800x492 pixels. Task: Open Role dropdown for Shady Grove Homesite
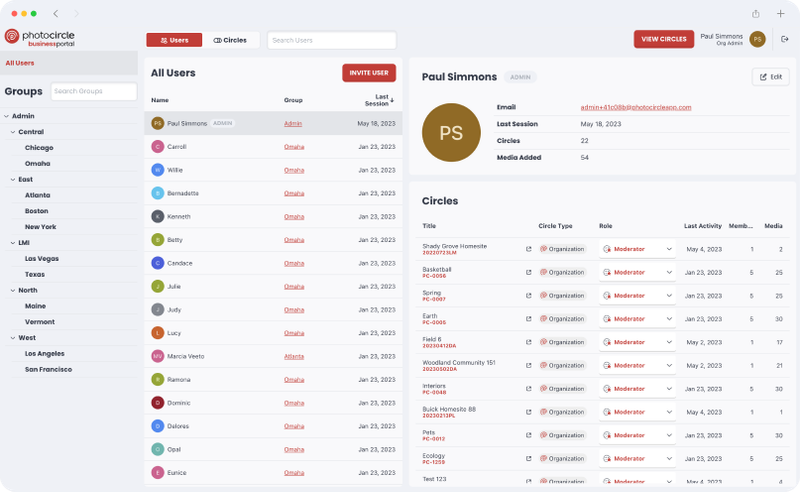click(637, 249)
